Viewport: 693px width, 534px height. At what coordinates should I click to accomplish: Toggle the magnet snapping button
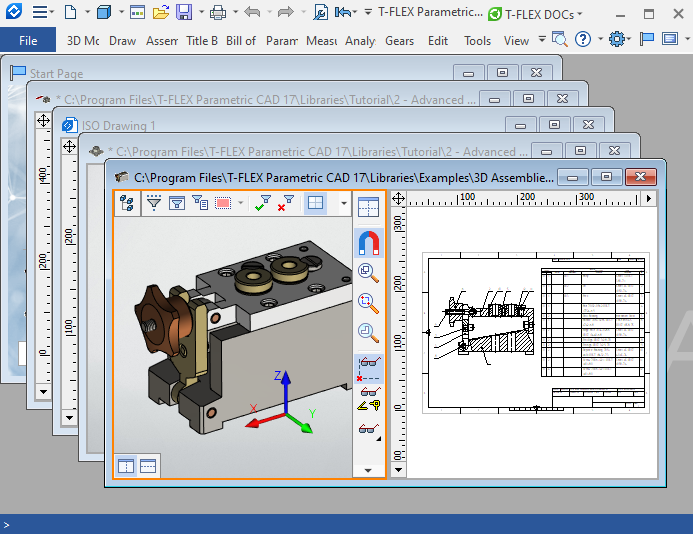coord(369,243)
